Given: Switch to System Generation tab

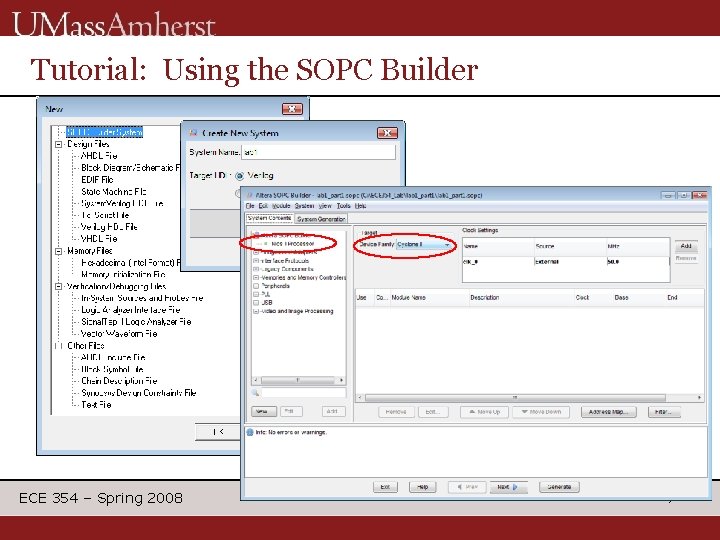Looking at the screenshot, I should (x=321, y=219).
